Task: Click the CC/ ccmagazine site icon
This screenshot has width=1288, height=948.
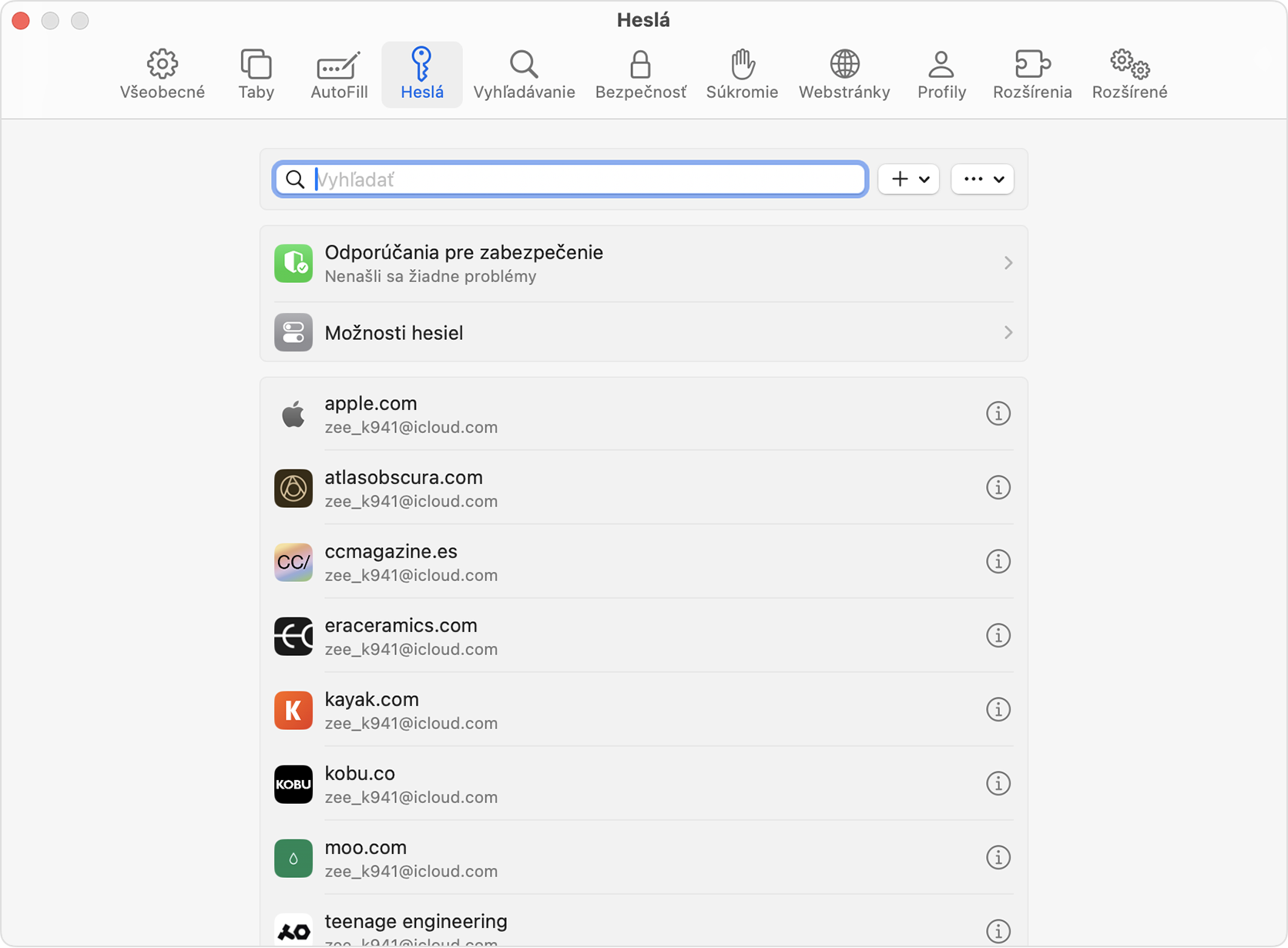Action: click(293, 562)
